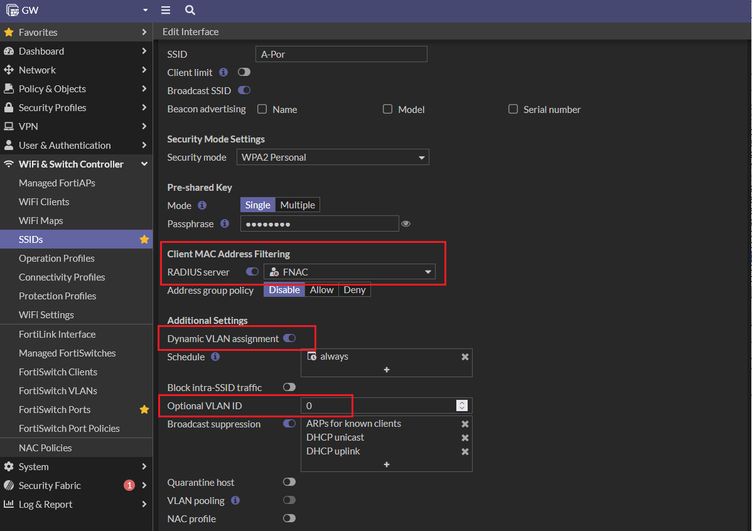Viewport: 752px width, 531px height.
Task: Reveal the passphrase using the eye icon
Action: point(406,224)
